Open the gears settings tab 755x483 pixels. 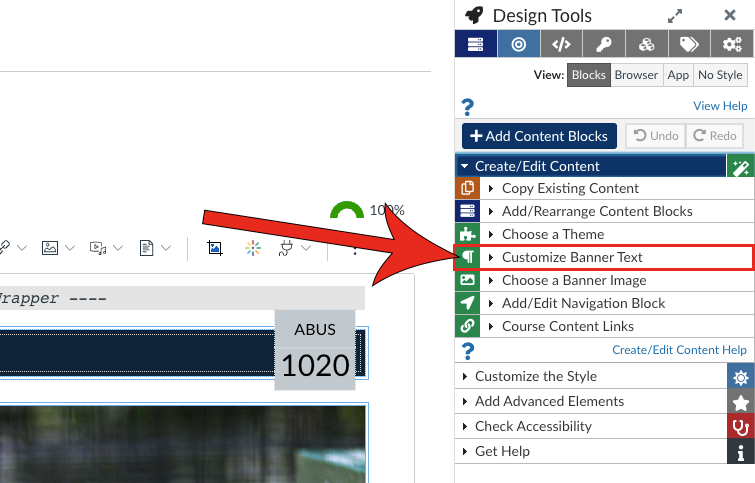pyautogui.click(x=732, y=44)
